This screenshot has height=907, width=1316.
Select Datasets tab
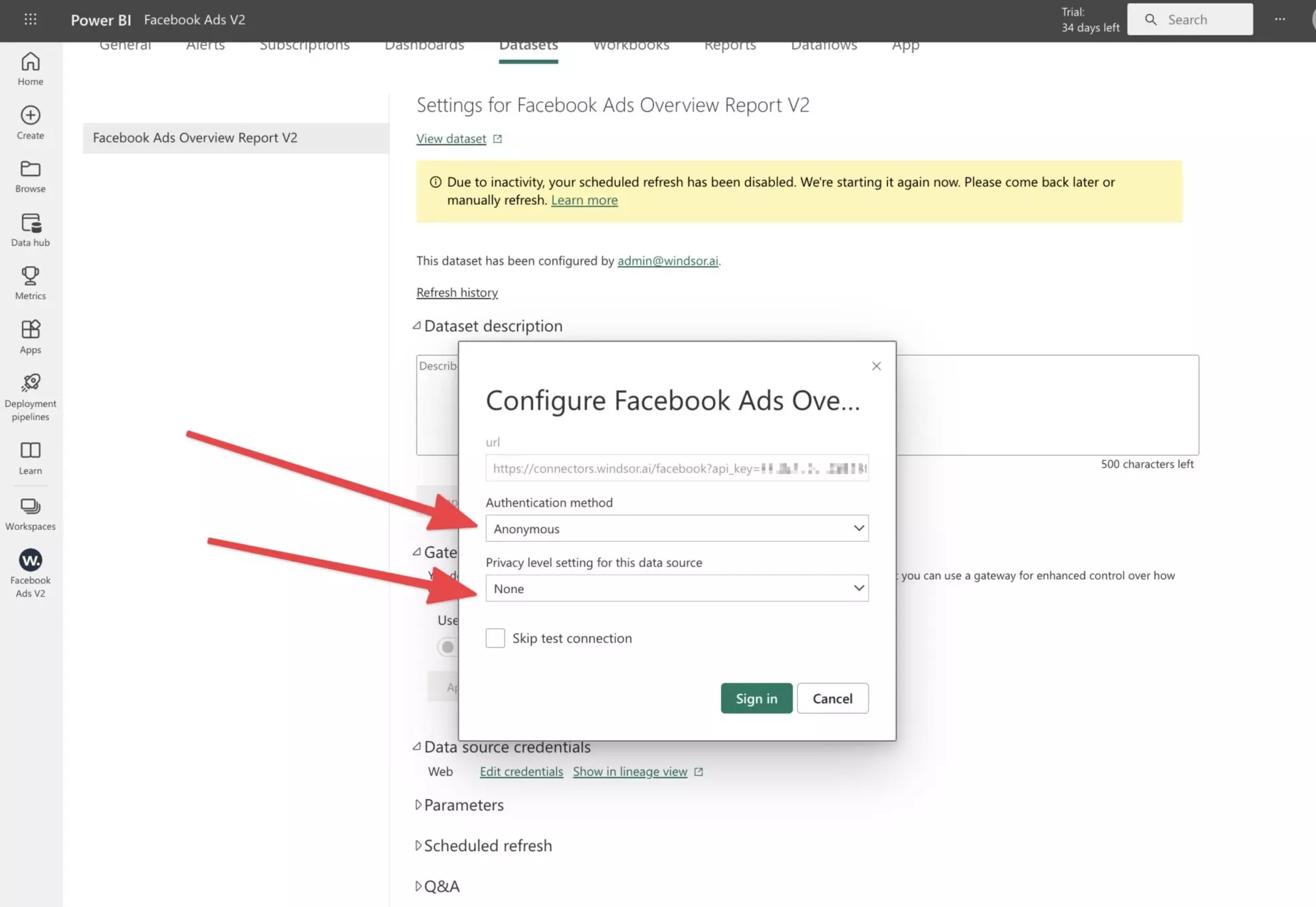point(528,47)
